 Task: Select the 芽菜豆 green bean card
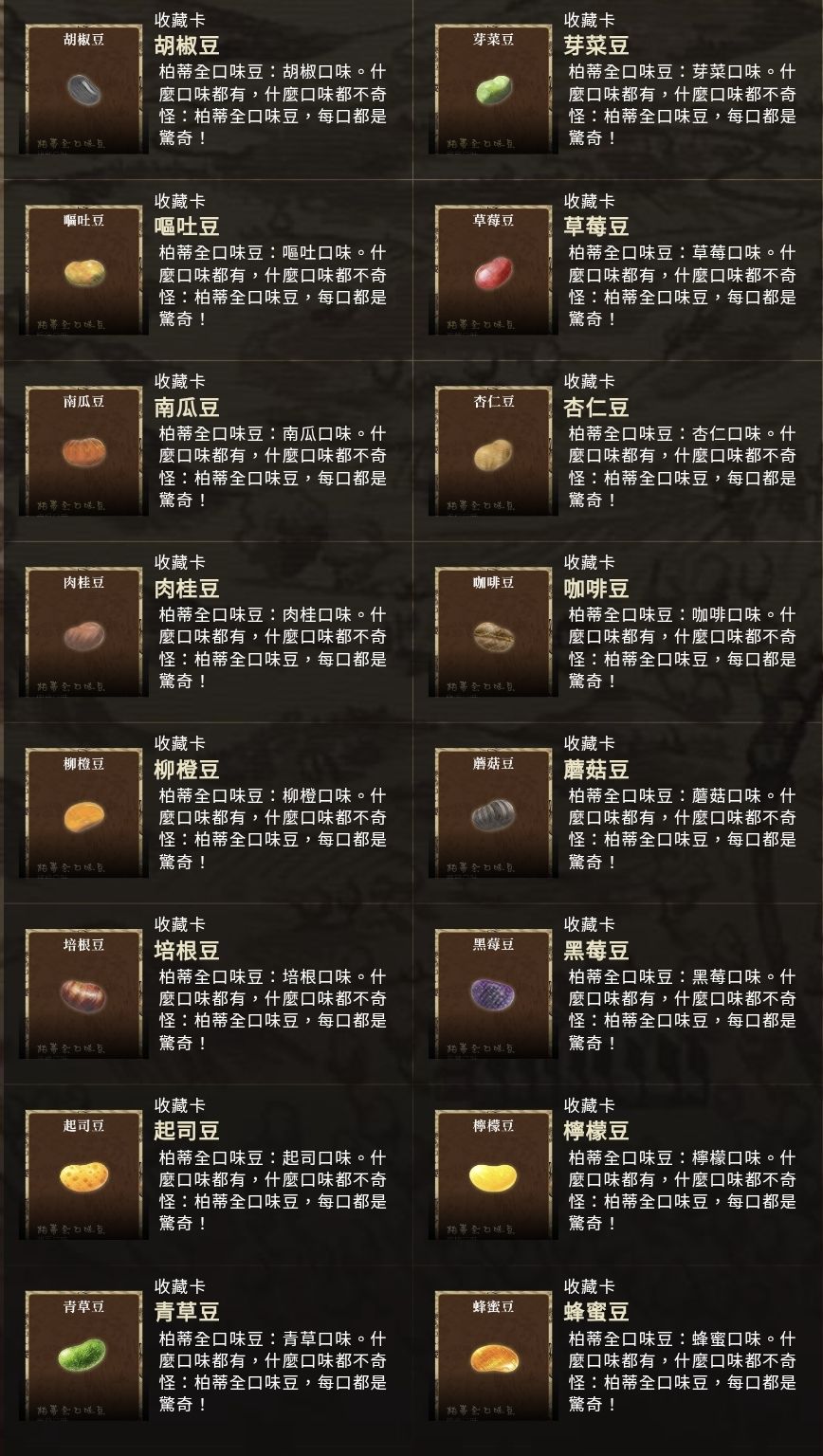[494, 88]
